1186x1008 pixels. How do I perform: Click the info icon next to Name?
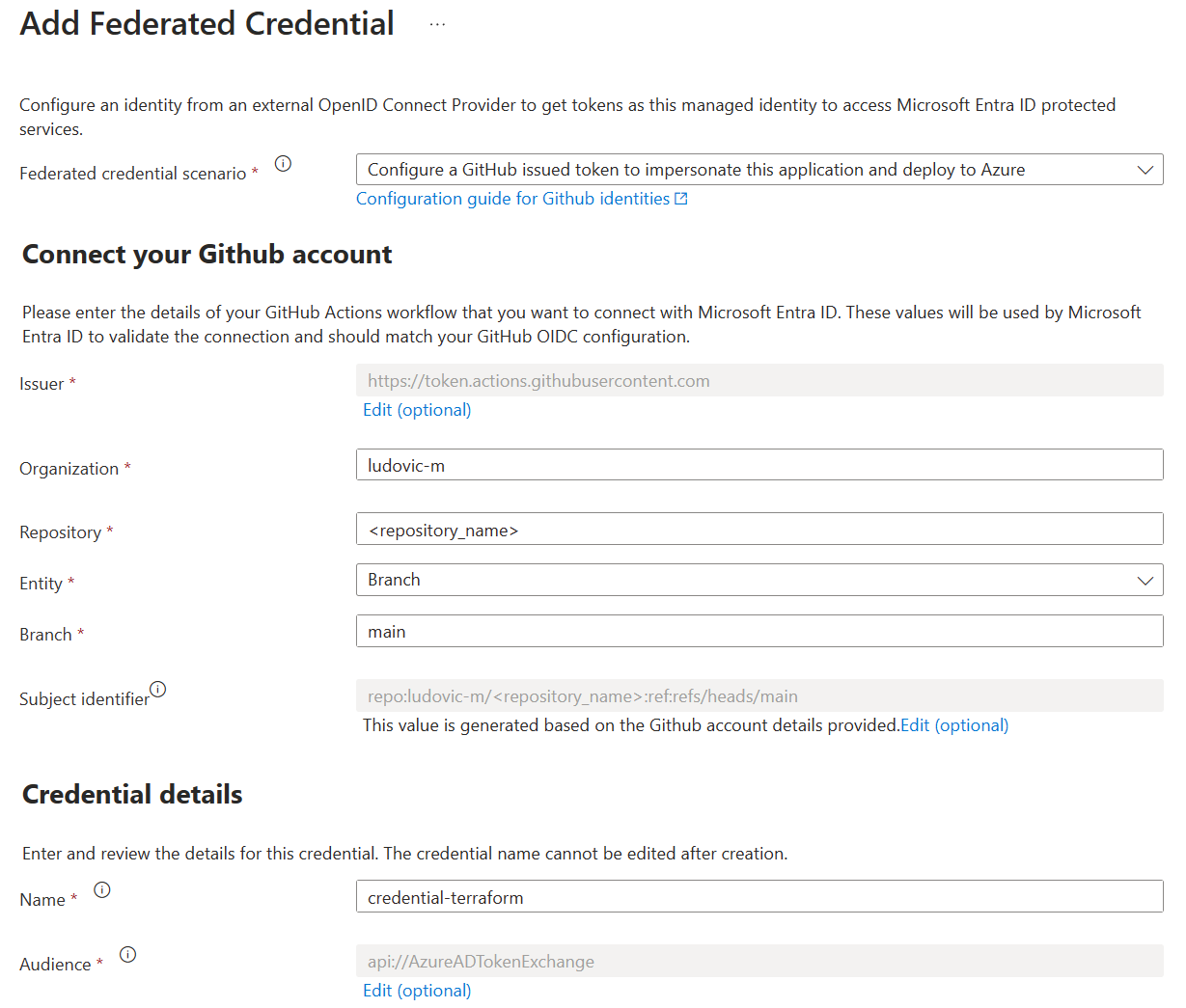(102, 889)
